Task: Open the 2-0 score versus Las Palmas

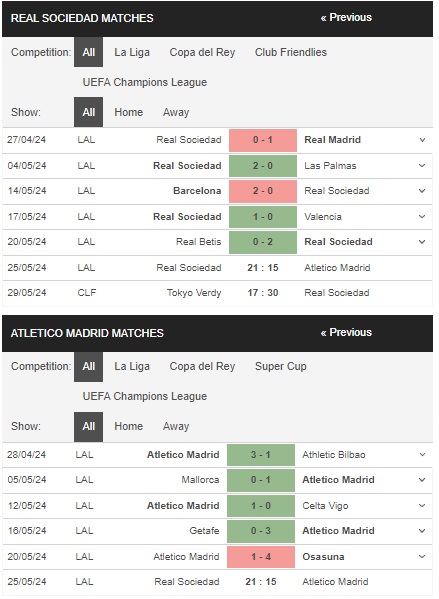Action: (263, 166)
